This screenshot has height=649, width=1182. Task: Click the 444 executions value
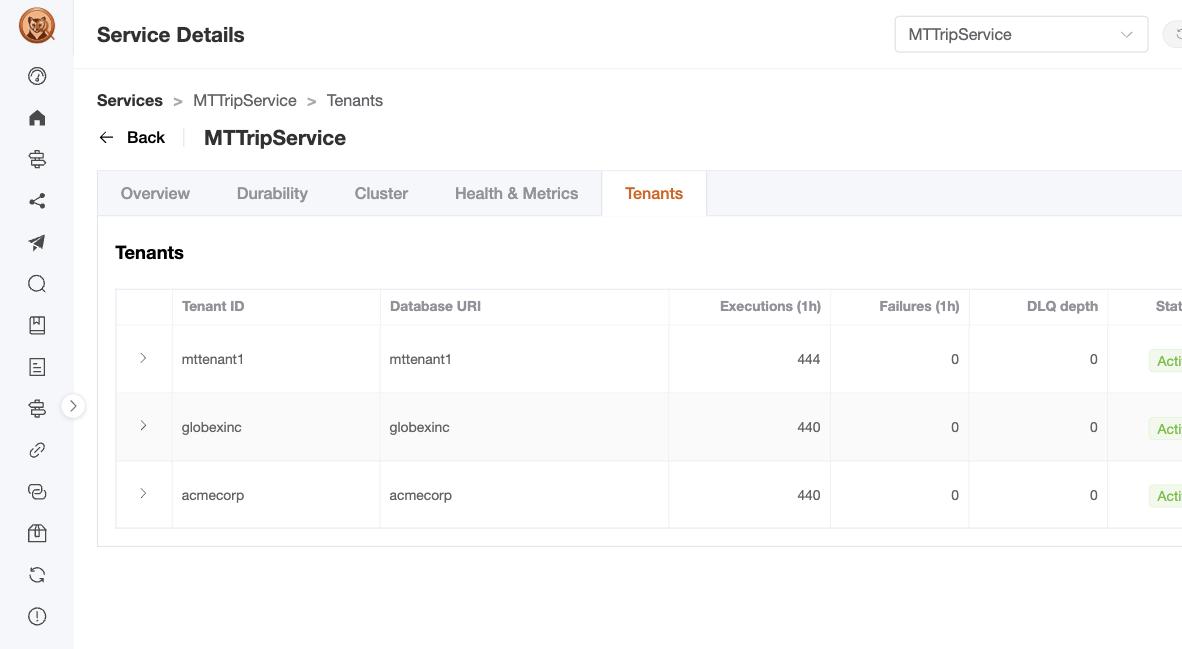(809, 360)
